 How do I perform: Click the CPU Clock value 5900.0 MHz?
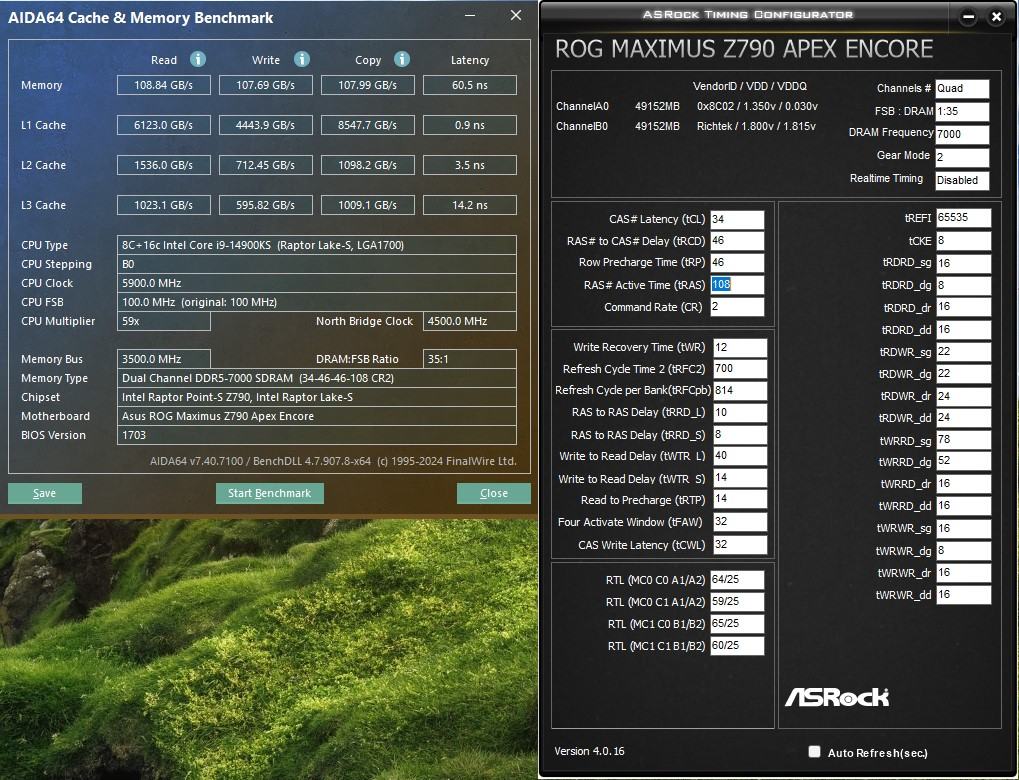pyautogui.click(x=316, y=283)
